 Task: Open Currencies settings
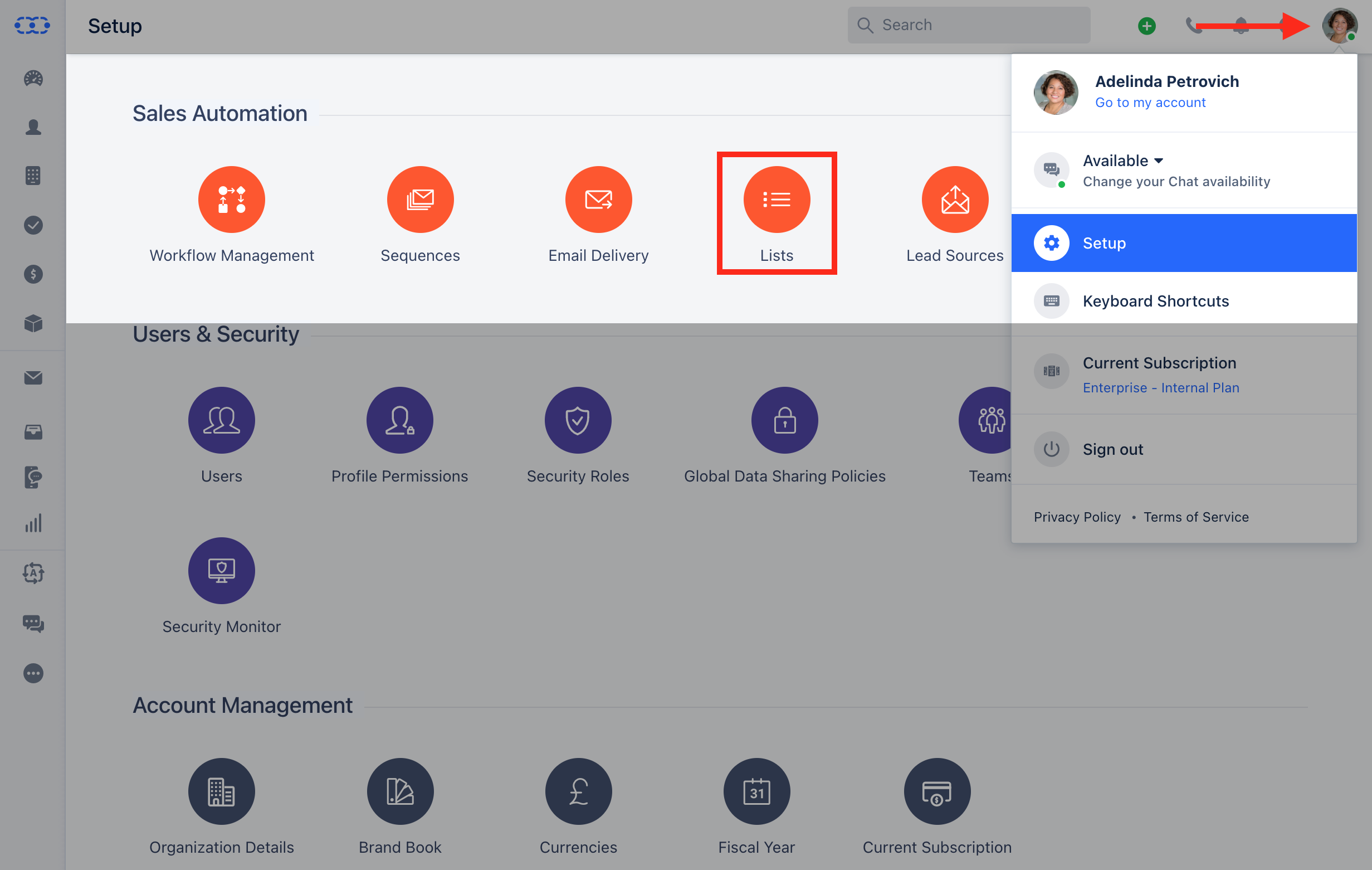(578, 791)
